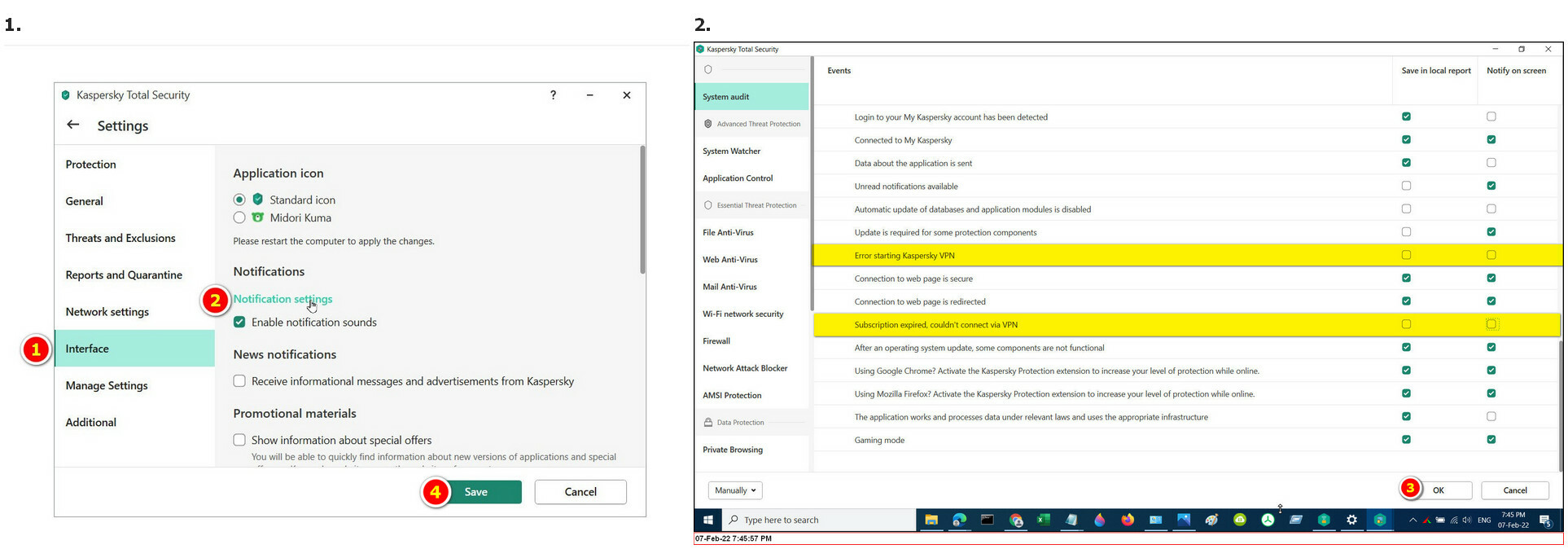Open the Manually dropdown
This screenshot has width=1568, height=549.
coord(735,490)
